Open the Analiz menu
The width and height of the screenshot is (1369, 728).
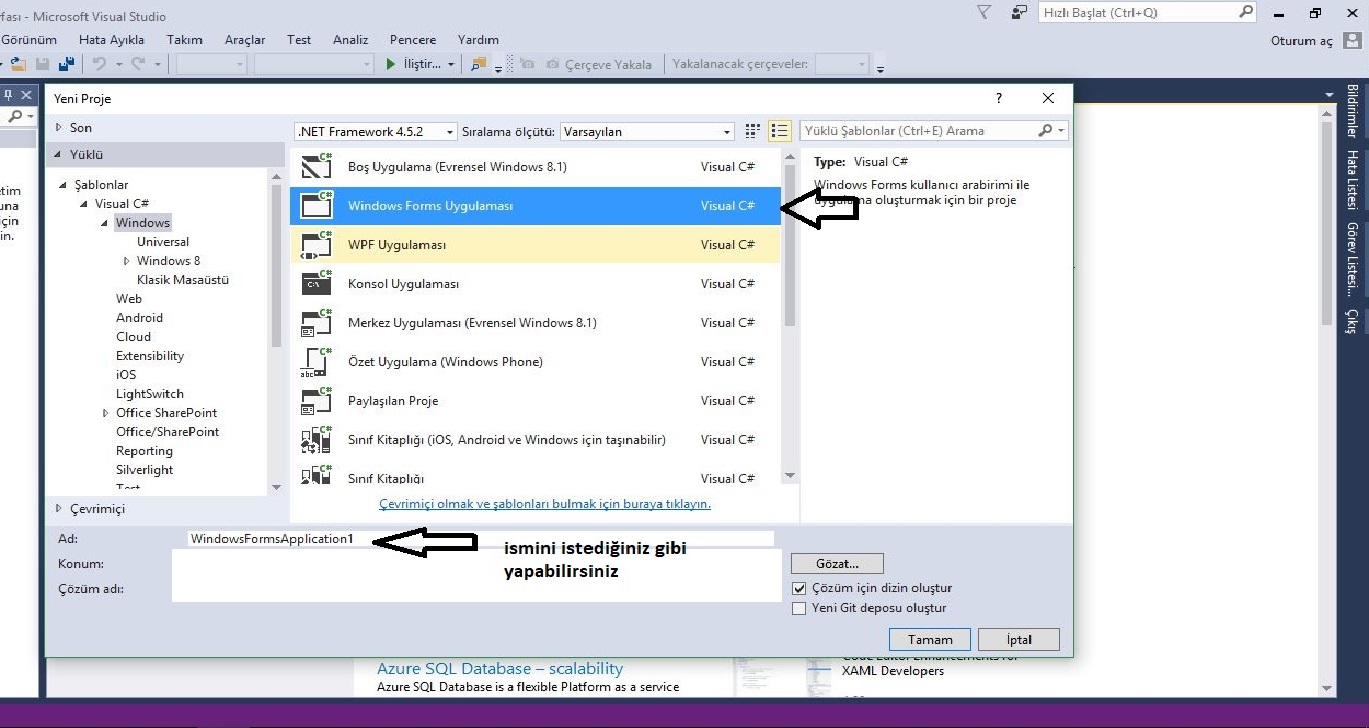pos(351,40)
